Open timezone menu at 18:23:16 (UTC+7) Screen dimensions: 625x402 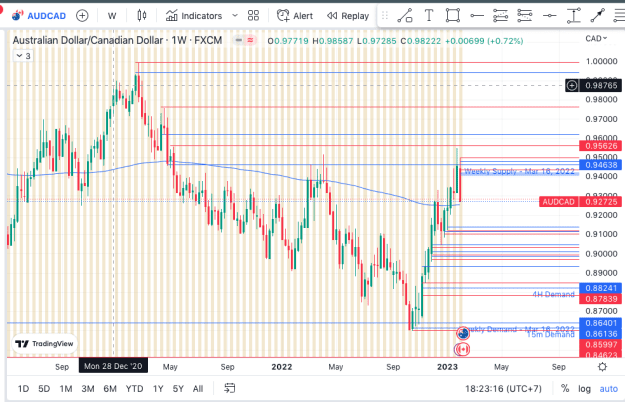coord(503,388)
